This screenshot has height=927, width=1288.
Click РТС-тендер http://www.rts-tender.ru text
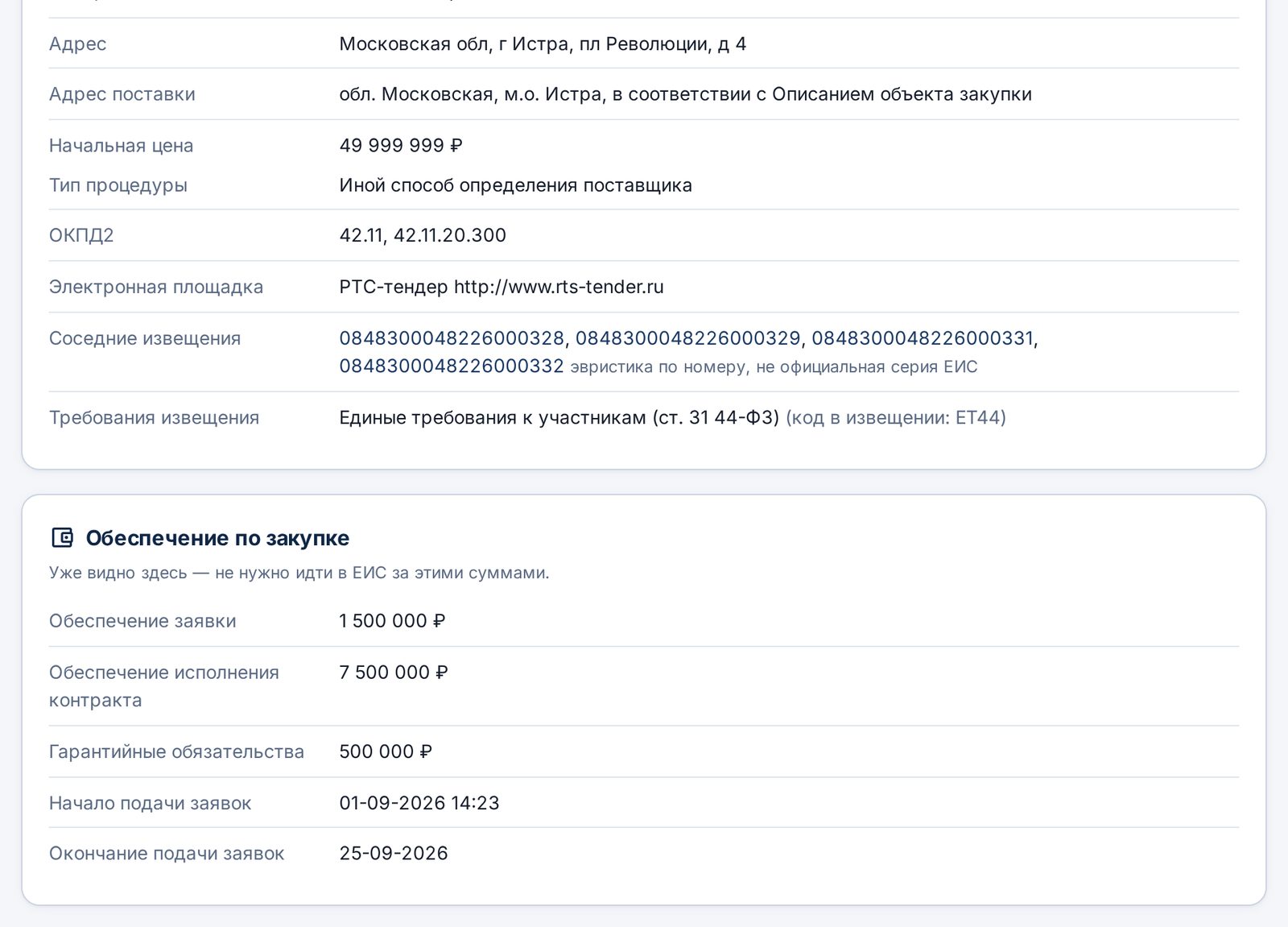(x=502, y=287)
